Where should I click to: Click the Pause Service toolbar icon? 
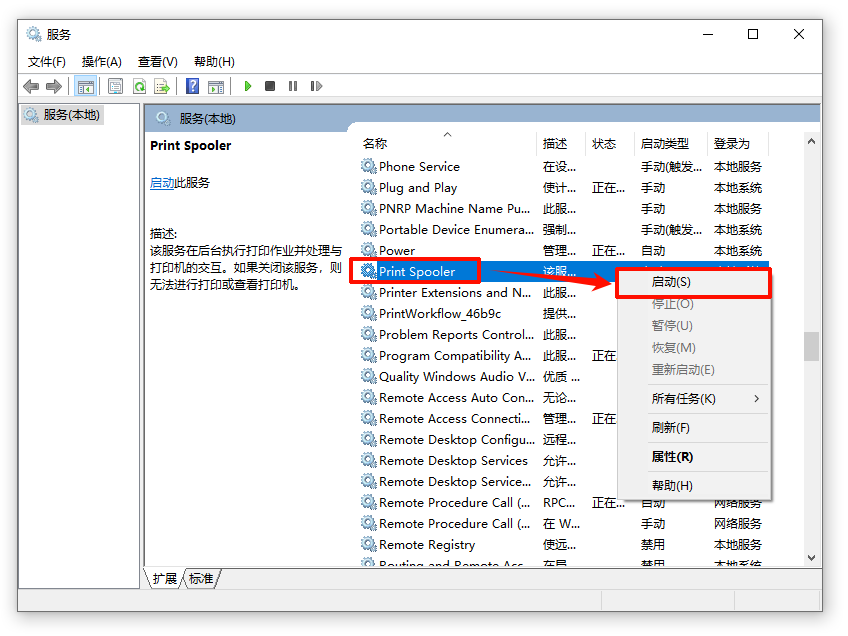[294, 86]
